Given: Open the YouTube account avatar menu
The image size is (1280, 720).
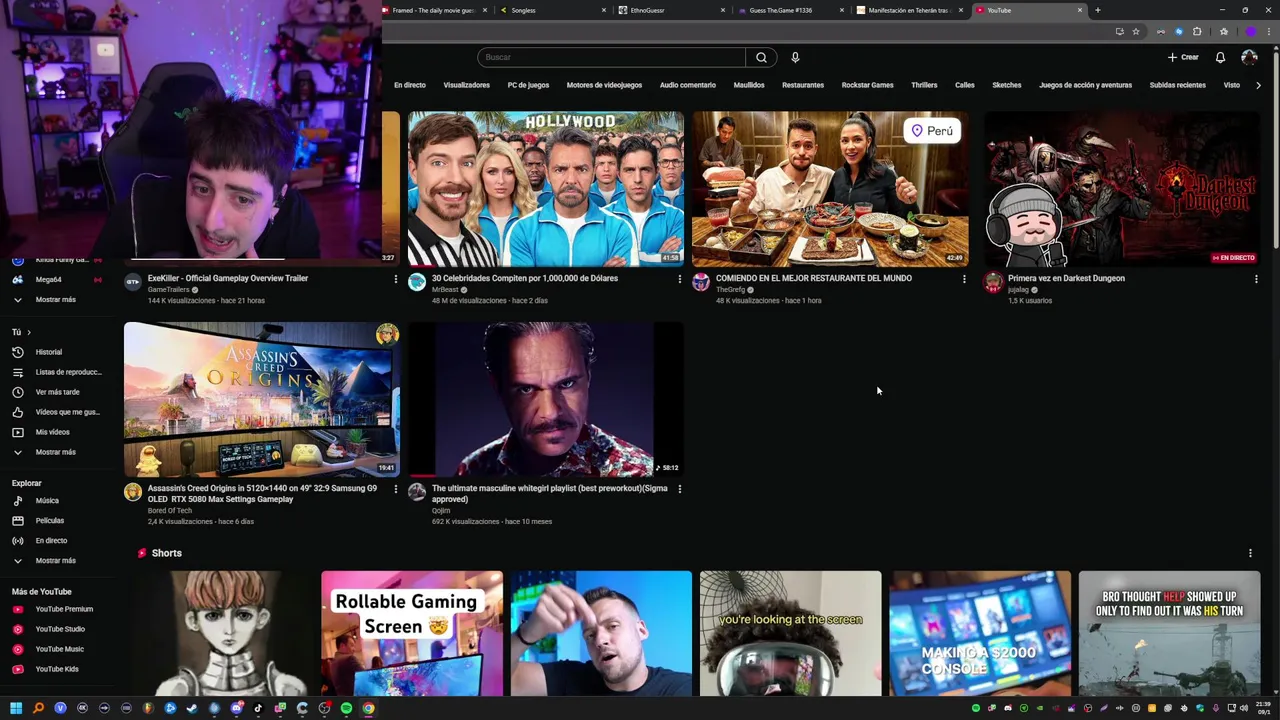Looking at the screenshot, I should (x=1249, y=57).
